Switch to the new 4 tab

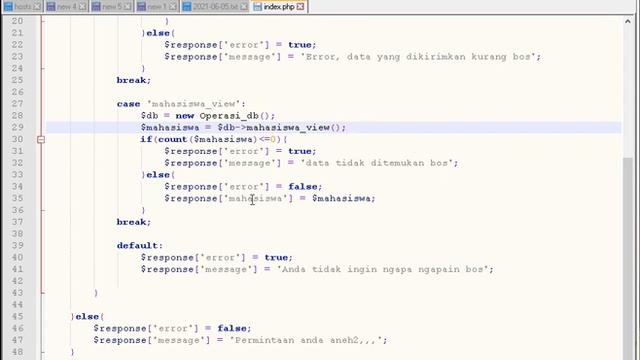(x=67, y=7)
